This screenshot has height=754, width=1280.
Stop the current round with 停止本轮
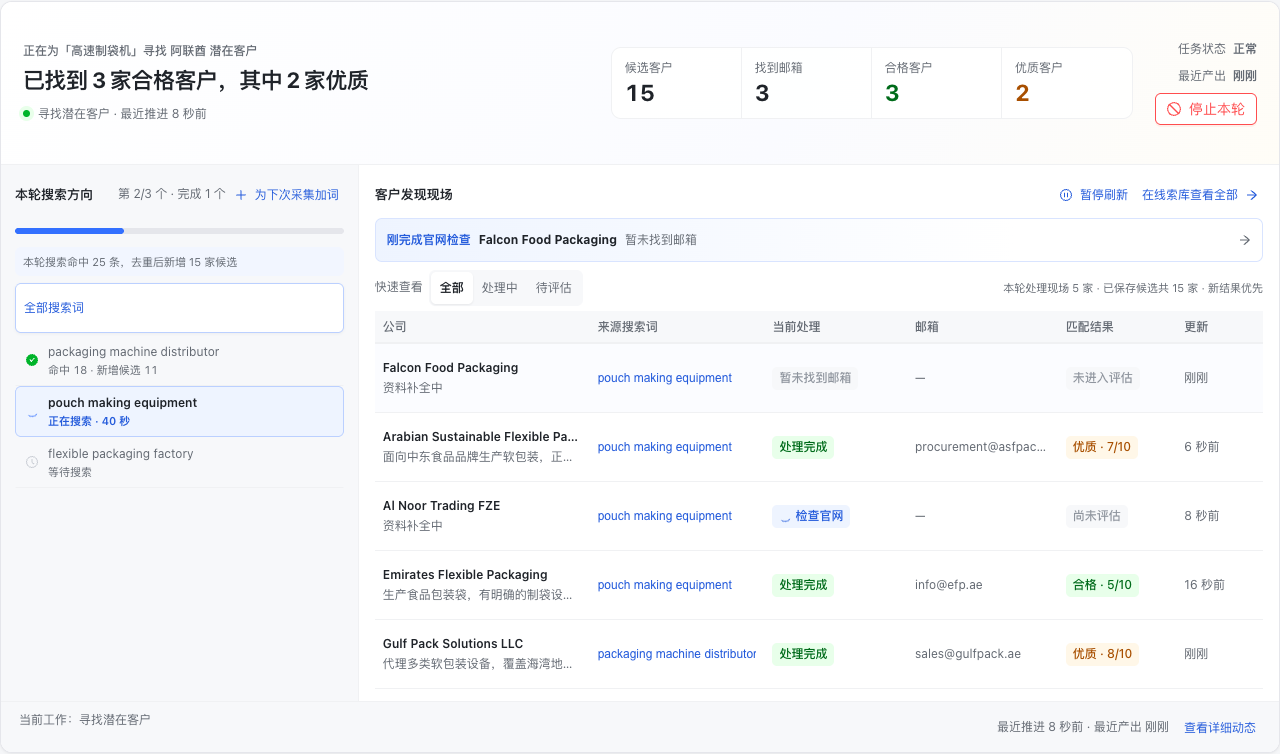1206,109
